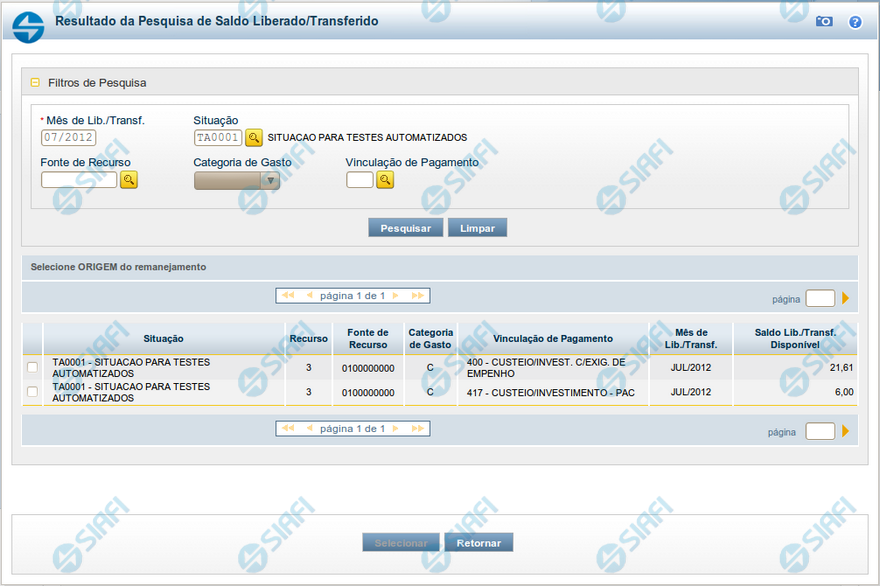Click the camera screenshot icon
Screen dimensions: 880x586
click(x=824, y=21)
